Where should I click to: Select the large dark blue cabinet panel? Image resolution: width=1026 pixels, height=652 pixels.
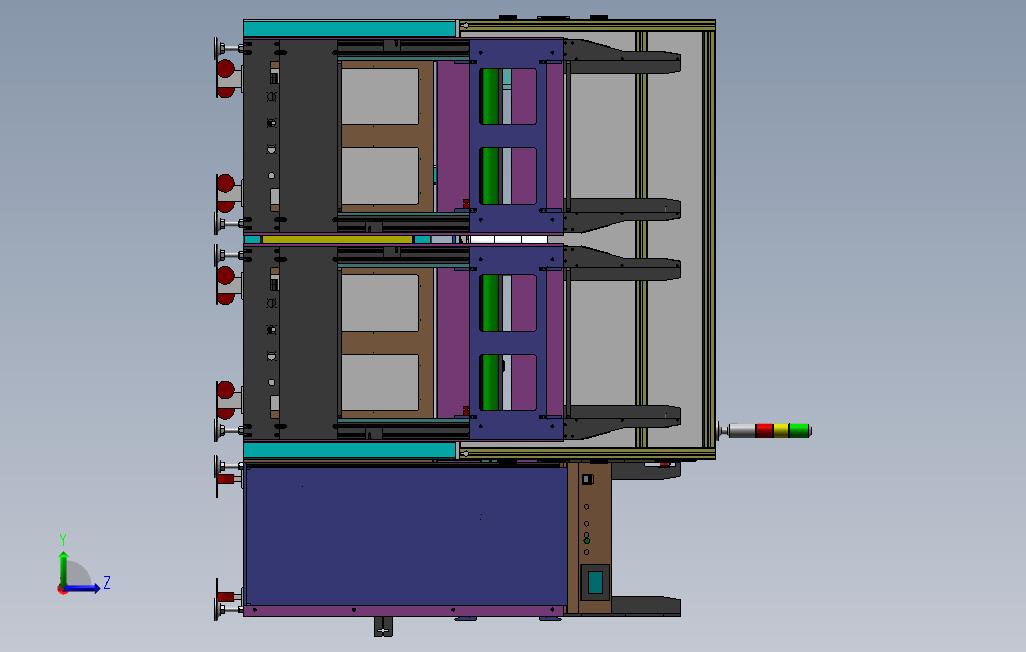[406, 536]
